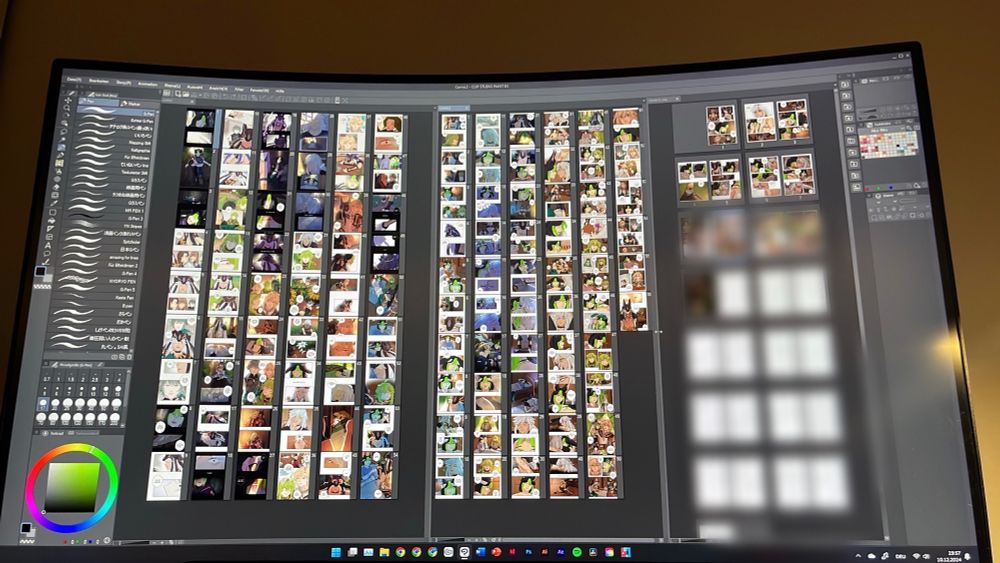Open the Story menu
Screen dimensions: 1000x563
tap(124, 83)
